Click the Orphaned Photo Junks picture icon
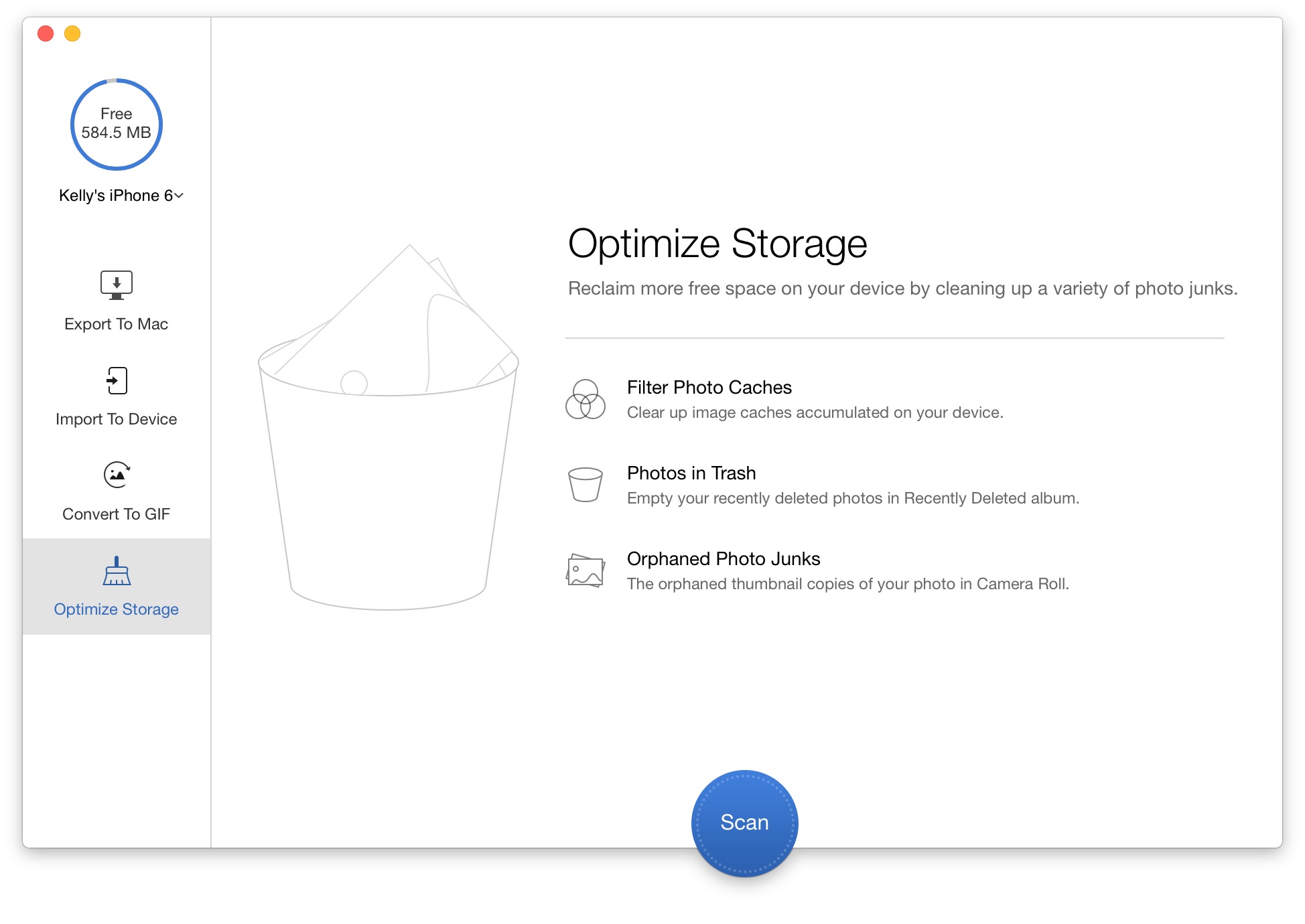 (586, 570)
